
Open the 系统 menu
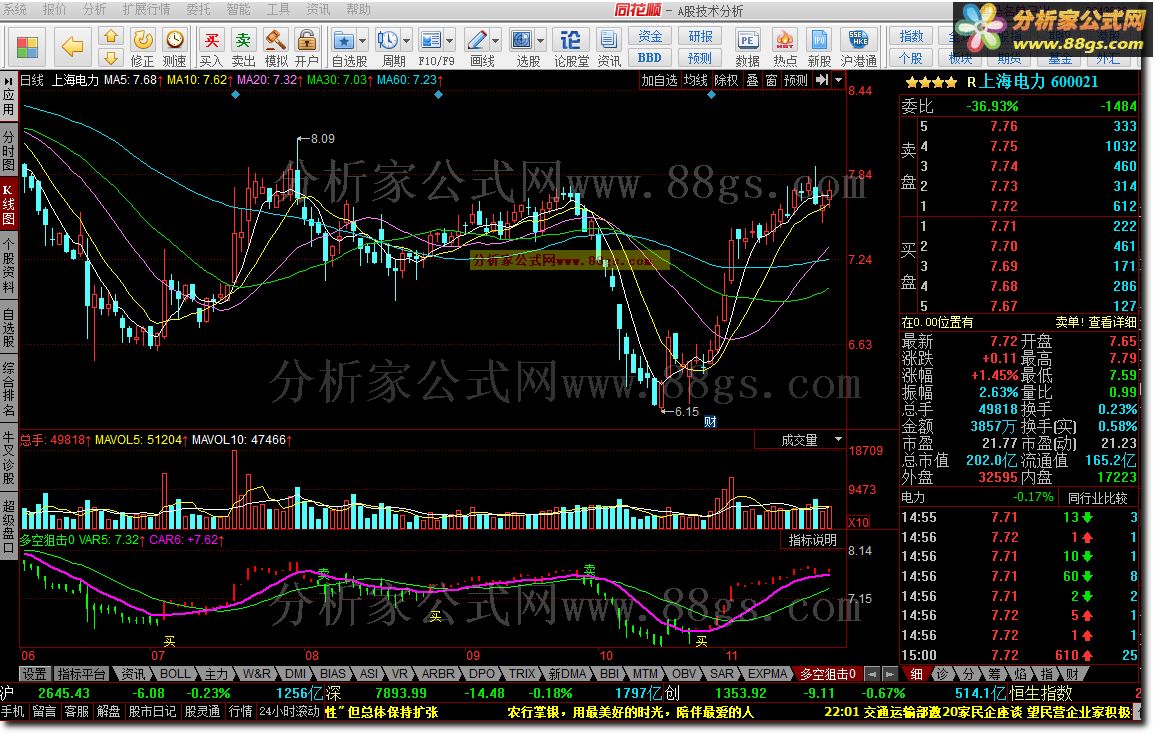15,9
